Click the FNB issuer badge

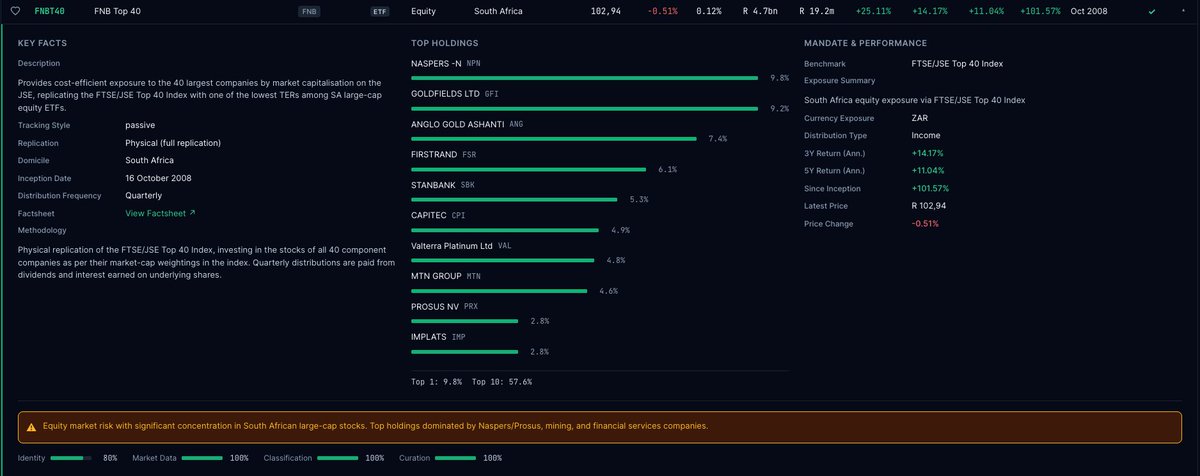311,11
